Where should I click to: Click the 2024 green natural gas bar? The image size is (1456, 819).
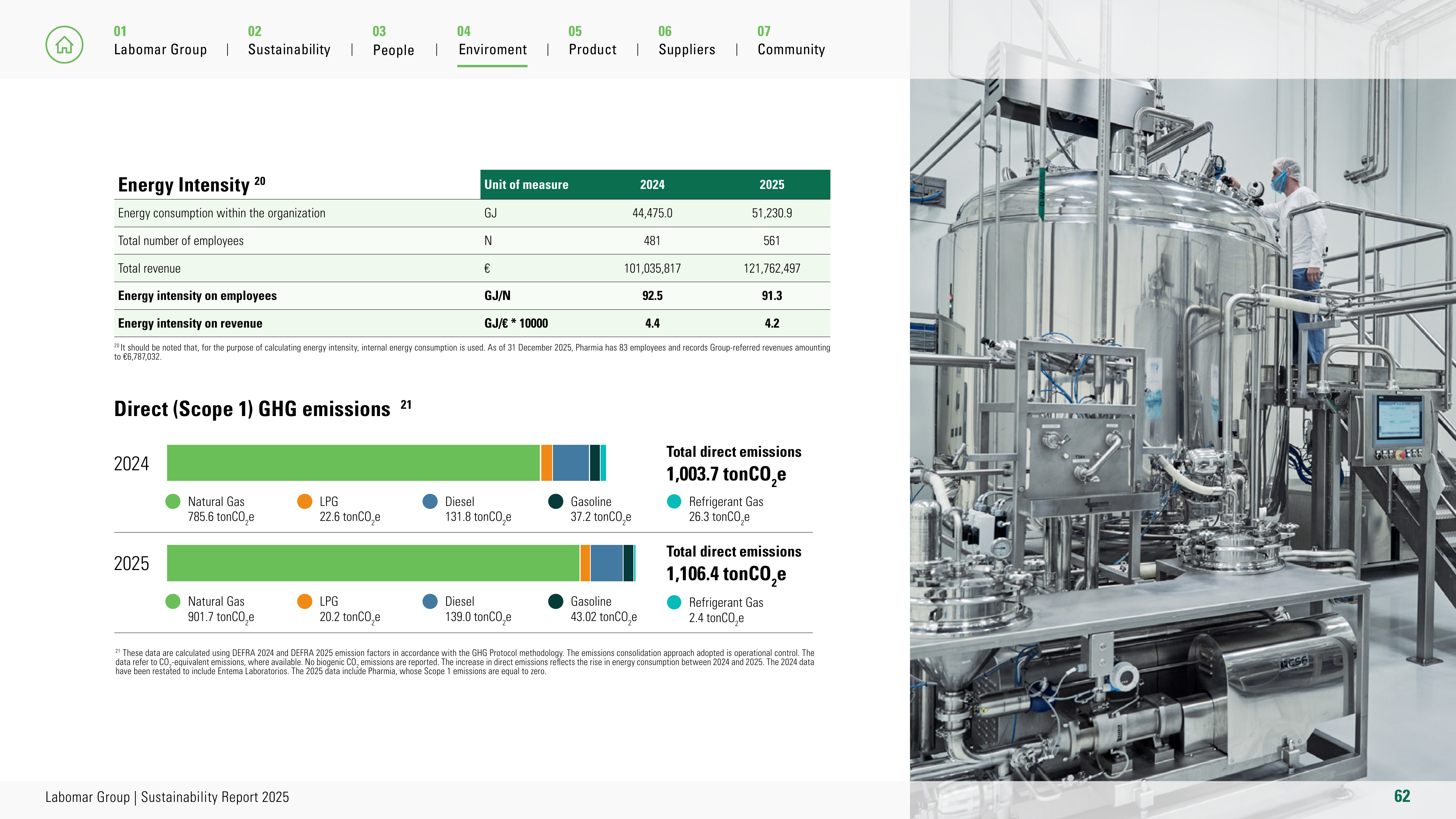tap(353, 463)
